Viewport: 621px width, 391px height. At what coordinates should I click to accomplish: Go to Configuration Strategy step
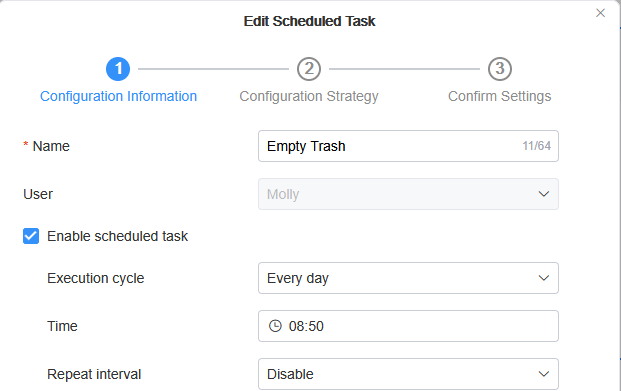(x=309, y=96)
